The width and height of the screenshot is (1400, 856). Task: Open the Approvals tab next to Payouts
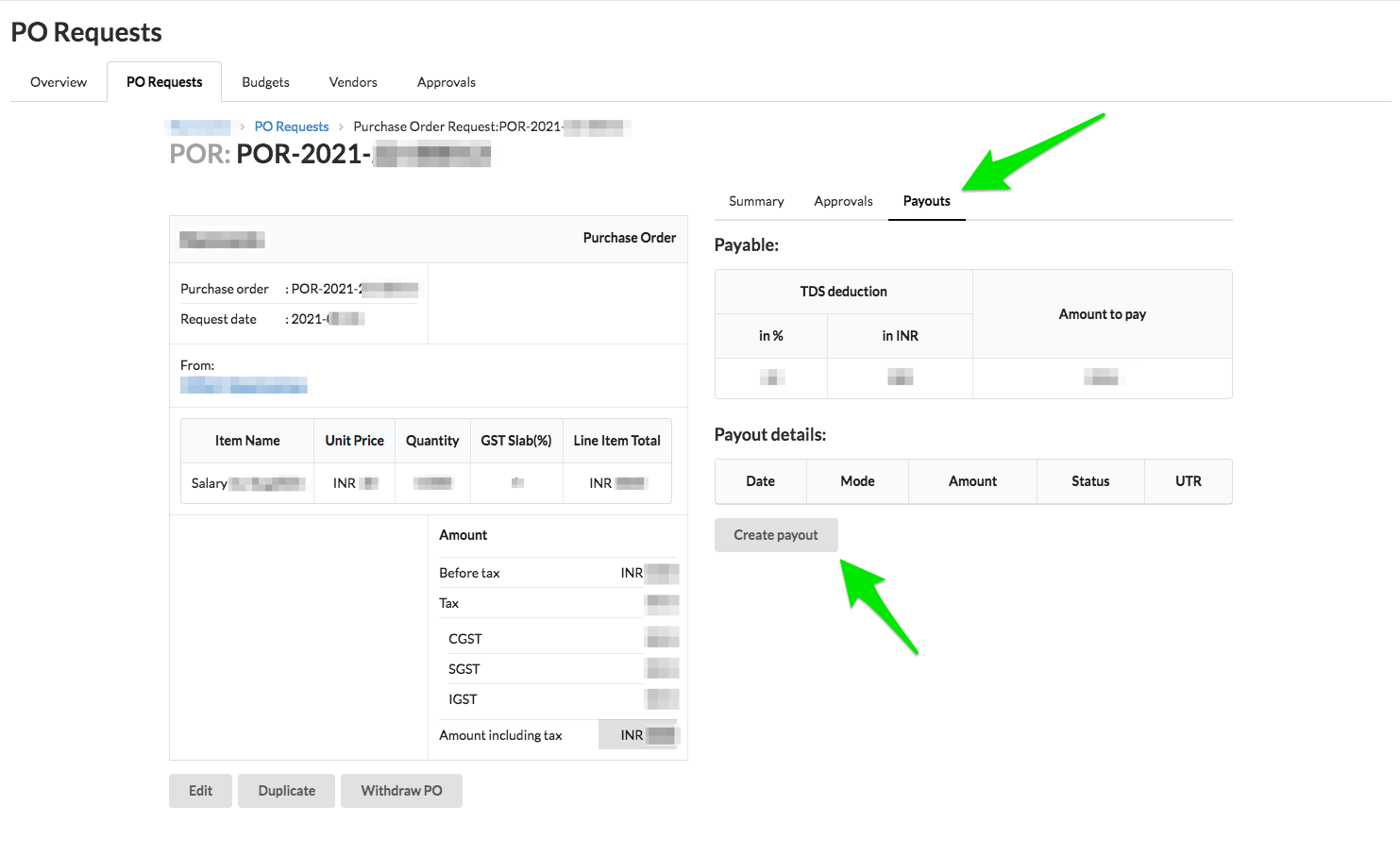click(x=842, y=200)
